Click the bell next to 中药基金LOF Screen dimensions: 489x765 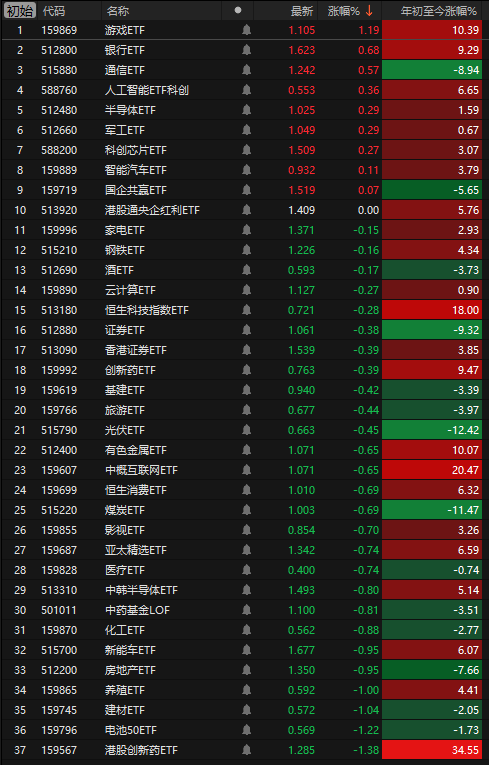[x=246, y=610]
